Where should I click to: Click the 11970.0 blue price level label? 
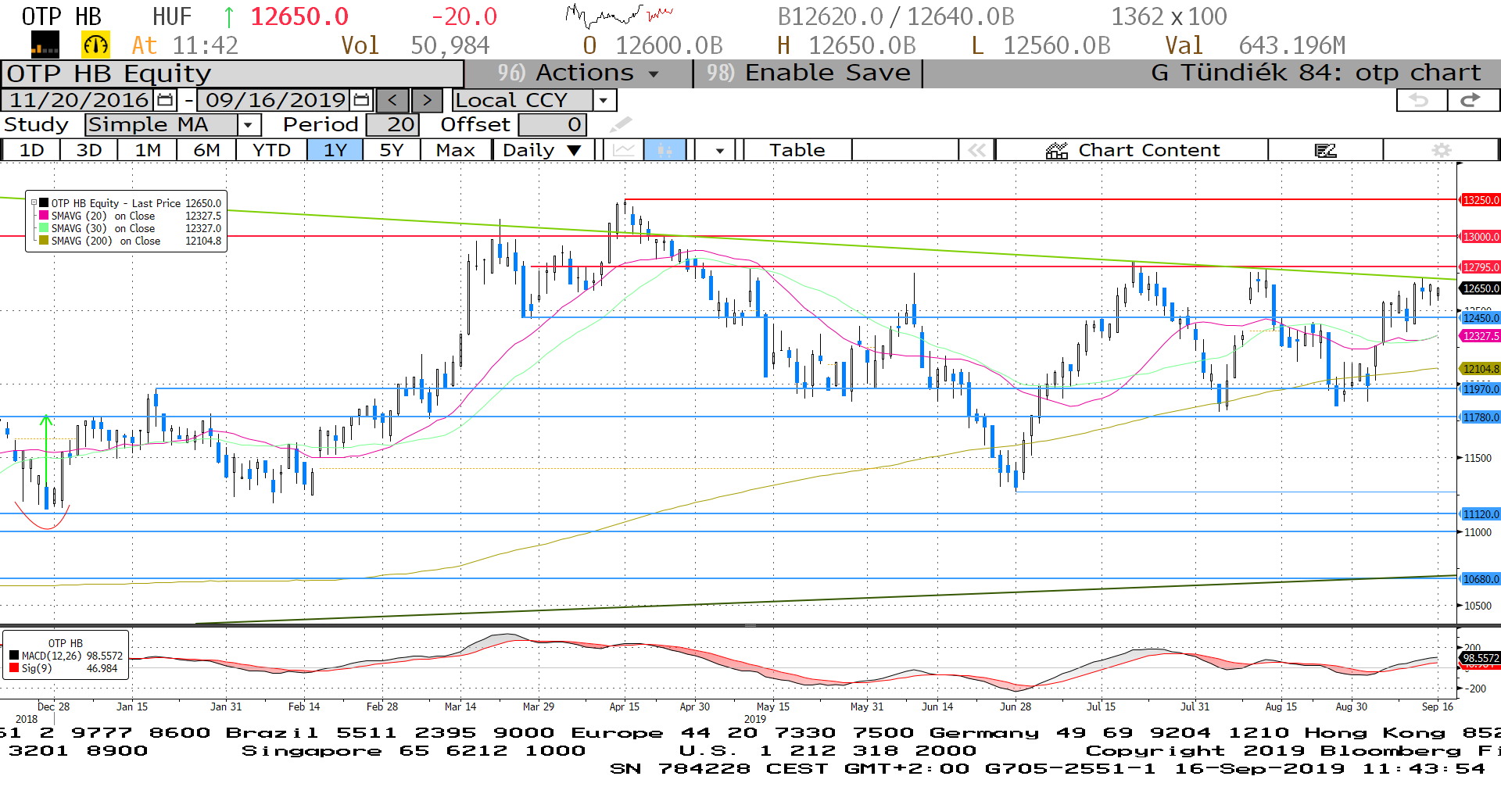(x=1481, y=389)
